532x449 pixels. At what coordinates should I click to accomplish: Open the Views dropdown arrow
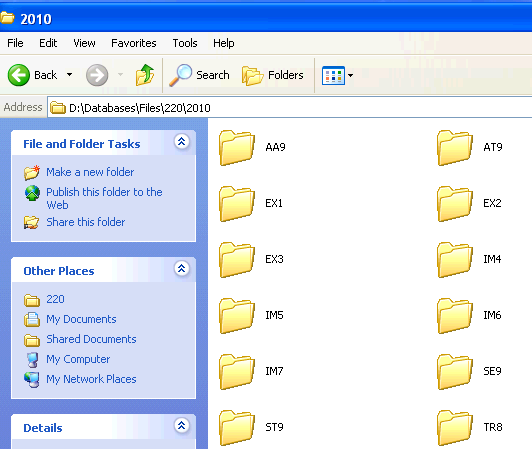click(x=350, y=75)
